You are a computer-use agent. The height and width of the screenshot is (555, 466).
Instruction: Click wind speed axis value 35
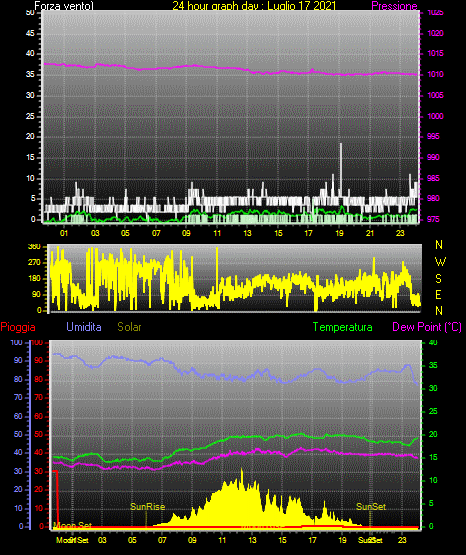pos(30,74)
